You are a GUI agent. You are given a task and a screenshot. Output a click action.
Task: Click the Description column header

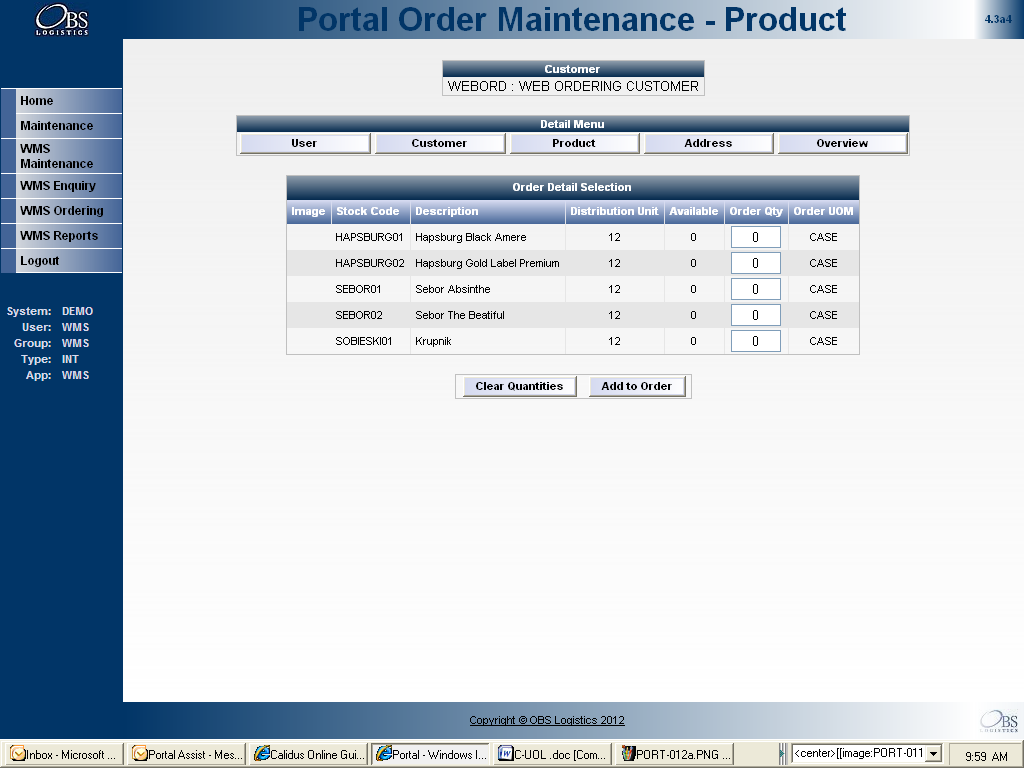[x=488, y=212]
